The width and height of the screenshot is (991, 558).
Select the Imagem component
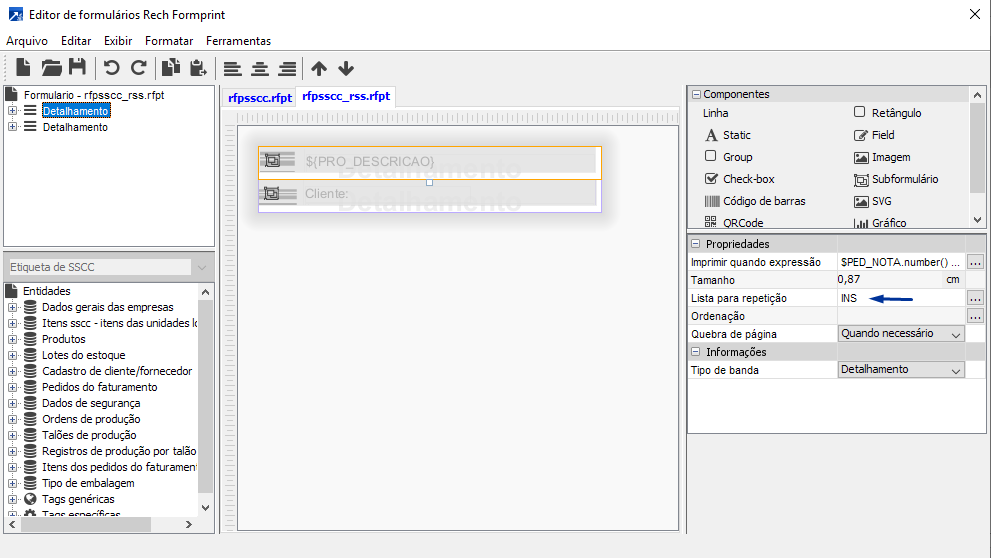coord(882,157)
